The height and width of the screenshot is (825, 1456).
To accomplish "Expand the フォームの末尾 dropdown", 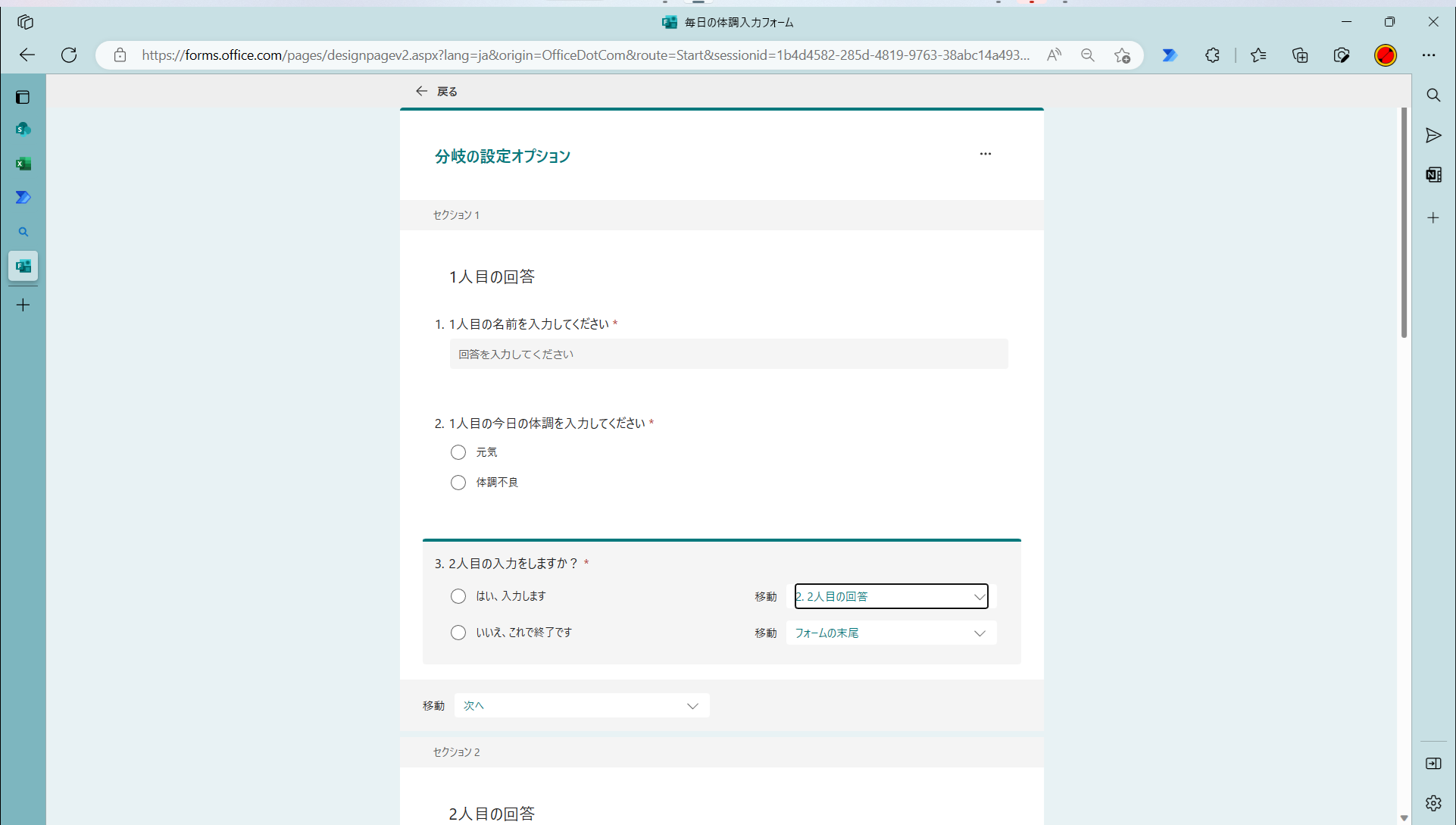I will pyautogui.click(x=891, y=633).
